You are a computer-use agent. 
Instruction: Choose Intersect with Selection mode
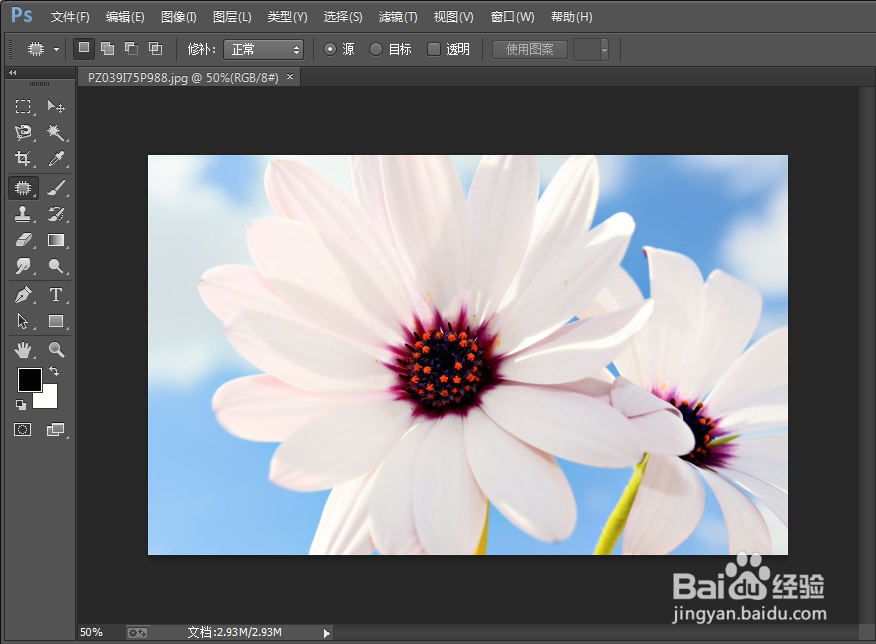[155, 49]
